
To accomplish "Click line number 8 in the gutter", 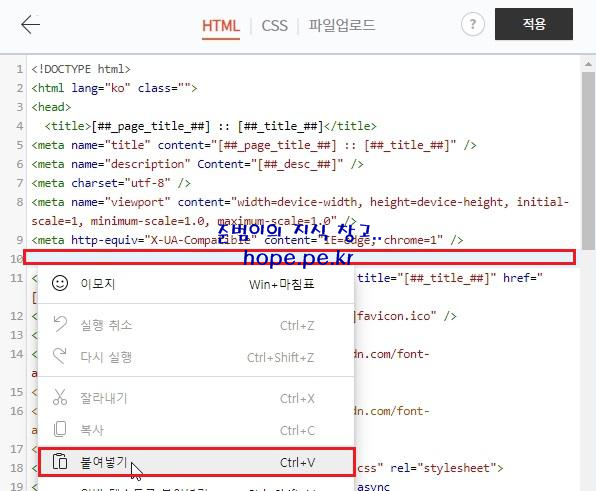I will (19, 203).
